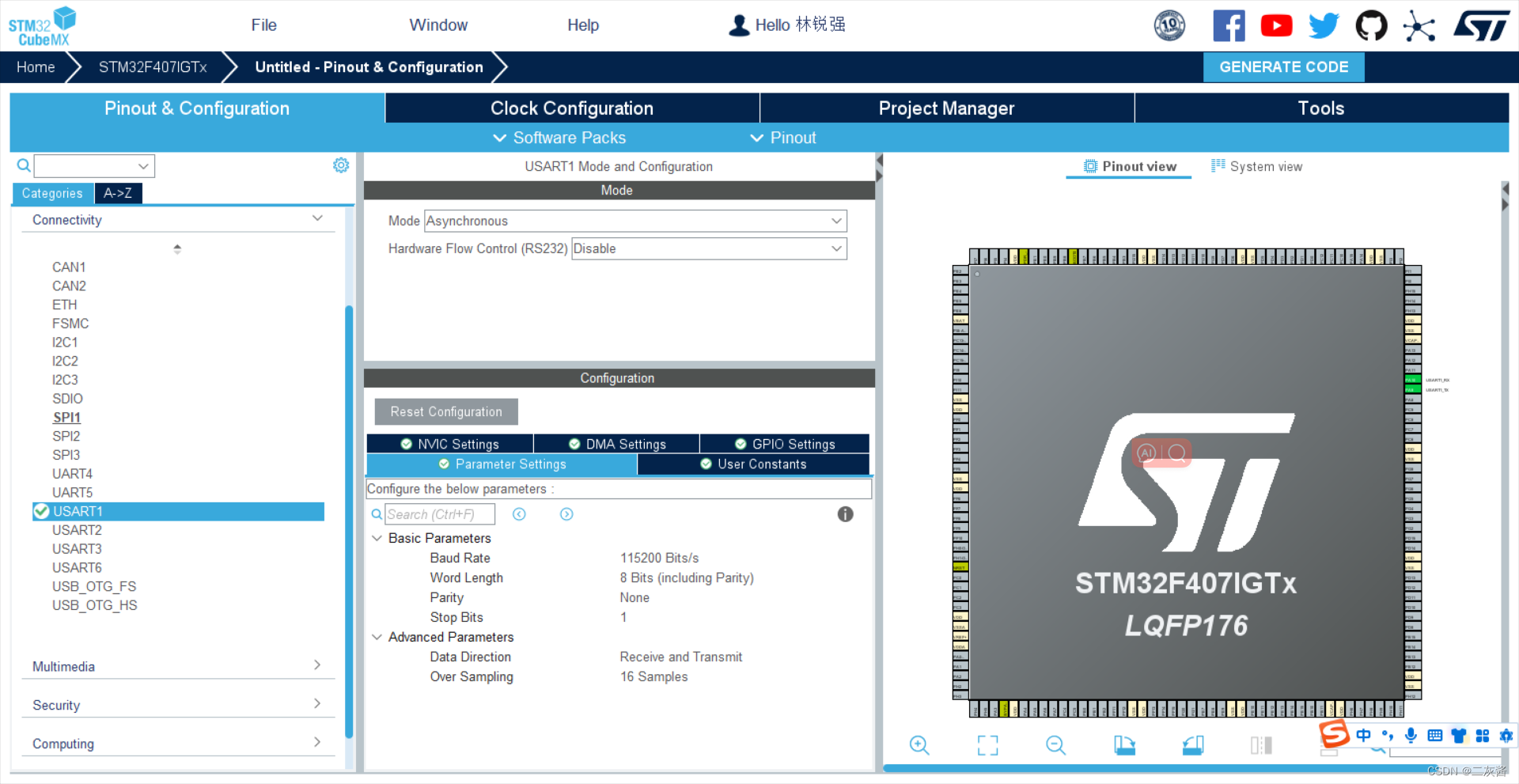Click Sogou microphone voice input icon
Viewport: 1519px width, 784px height.
(x=1411, y=736)
